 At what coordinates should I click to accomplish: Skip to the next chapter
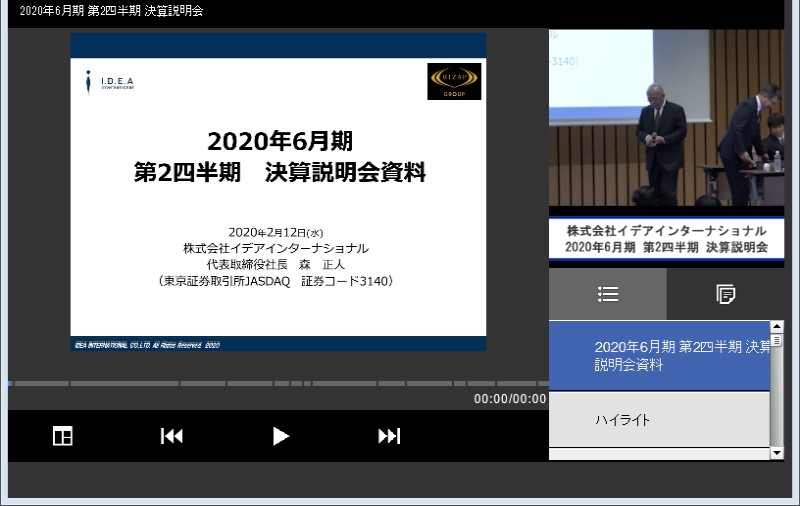coord(389,436)
